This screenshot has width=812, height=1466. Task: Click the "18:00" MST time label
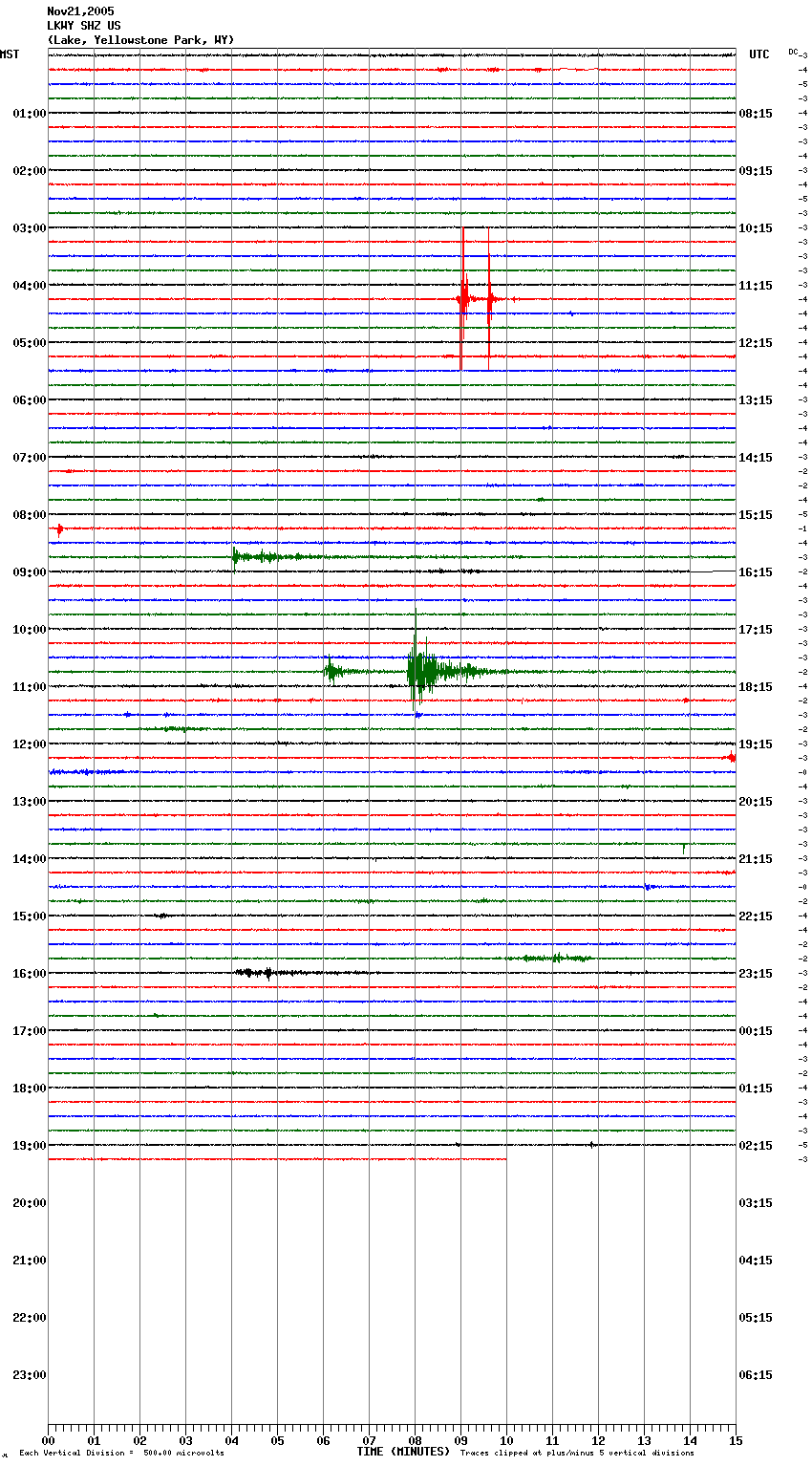click(x=30, y=1089)
